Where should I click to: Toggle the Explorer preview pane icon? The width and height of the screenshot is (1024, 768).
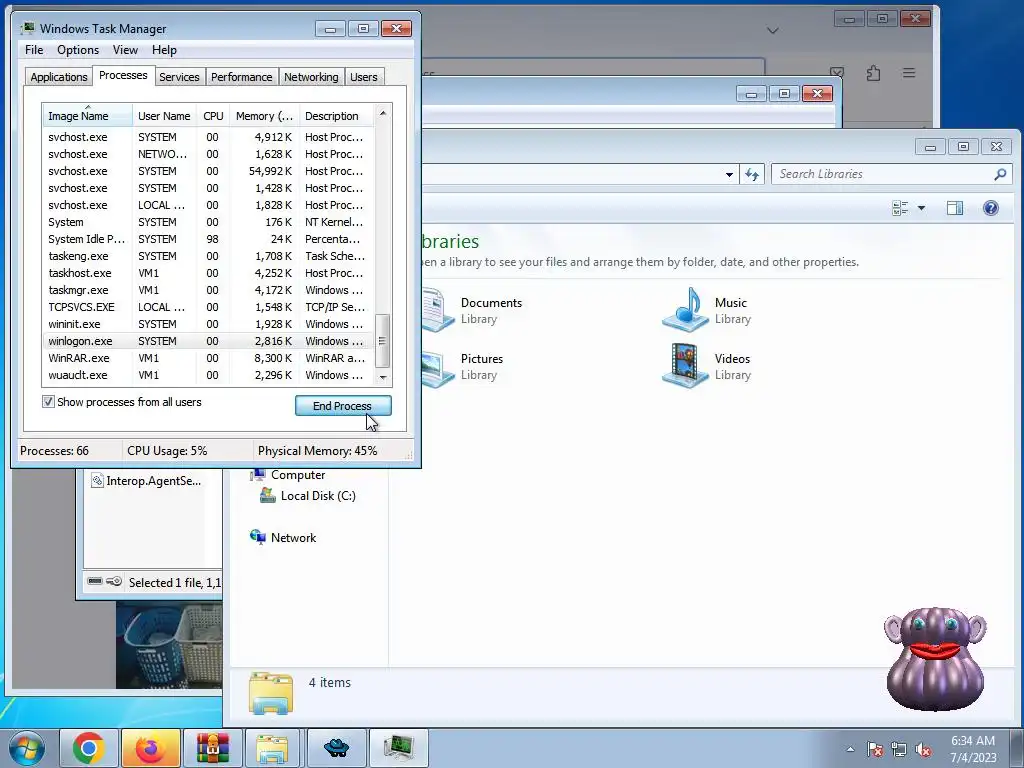(x=955, y=208)
